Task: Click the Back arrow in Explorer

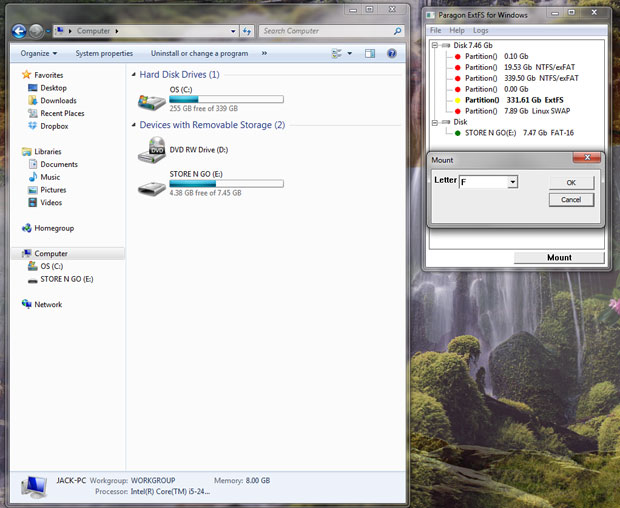Action: (19, 31)
